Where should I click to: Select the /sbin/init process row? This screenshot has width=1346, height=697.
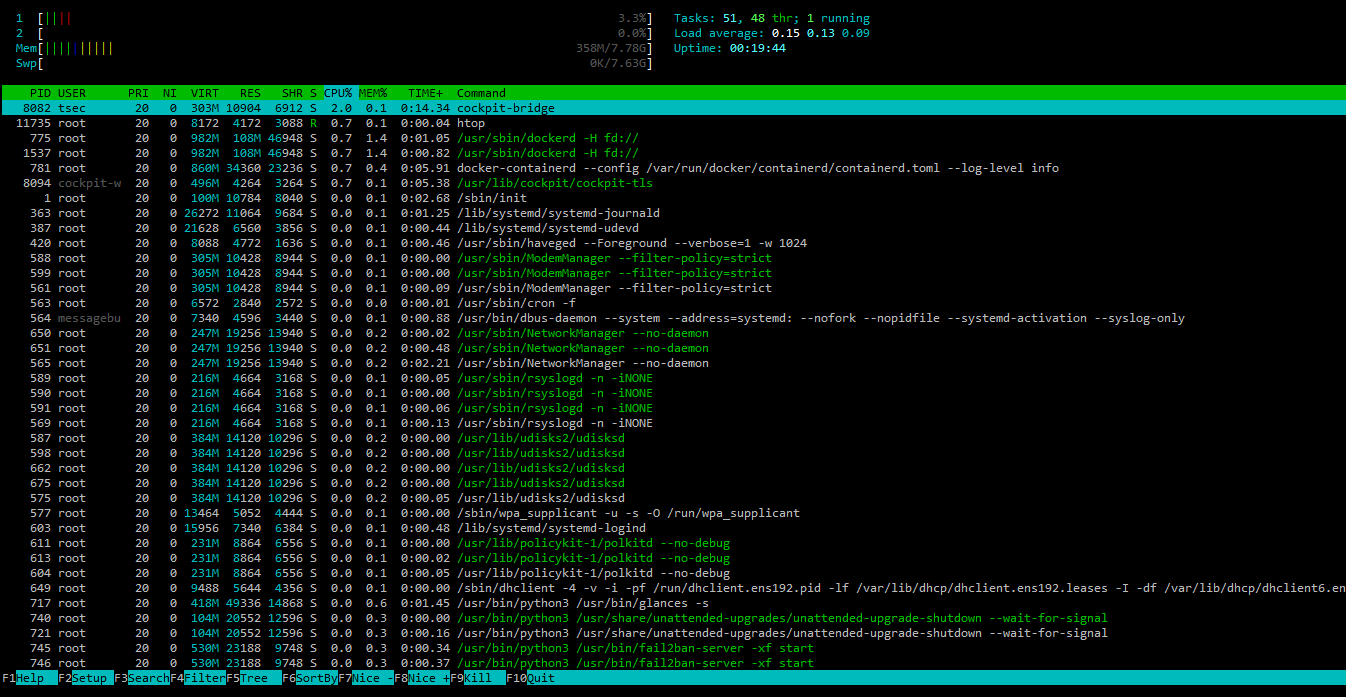click(x=673, y=198)
